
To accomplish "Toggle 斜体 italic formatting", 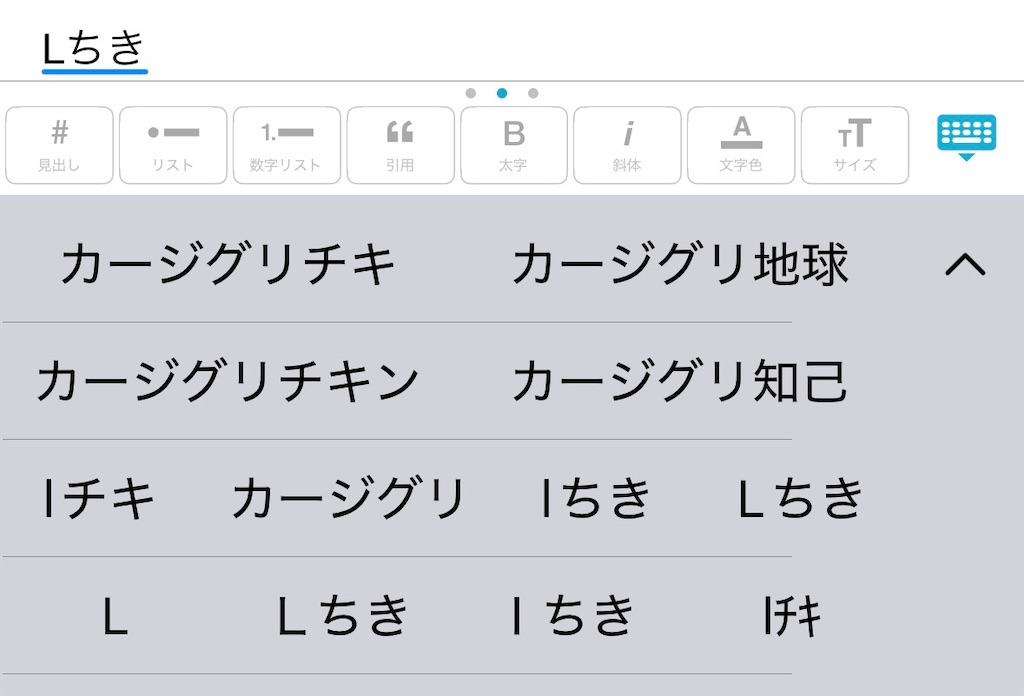I will [628, 145].
